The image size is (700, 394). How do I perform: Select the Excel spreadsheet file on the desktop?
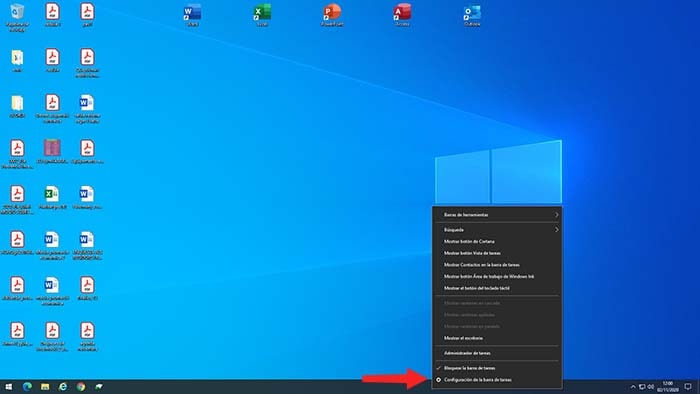(x=52, y=197)
